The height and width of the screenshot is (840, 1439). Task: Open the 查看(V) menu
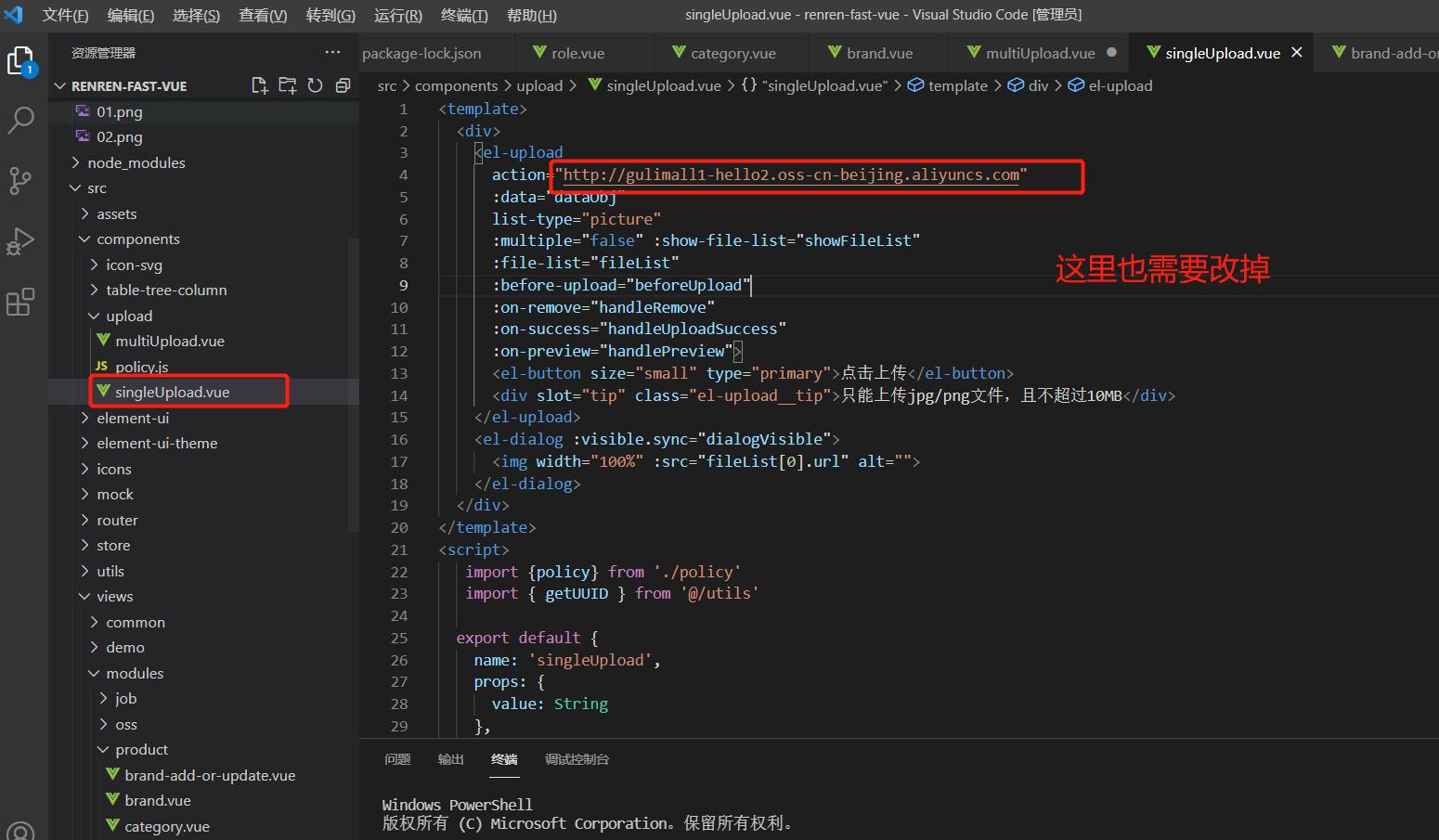pyautogui.click(x=263, y=15)
